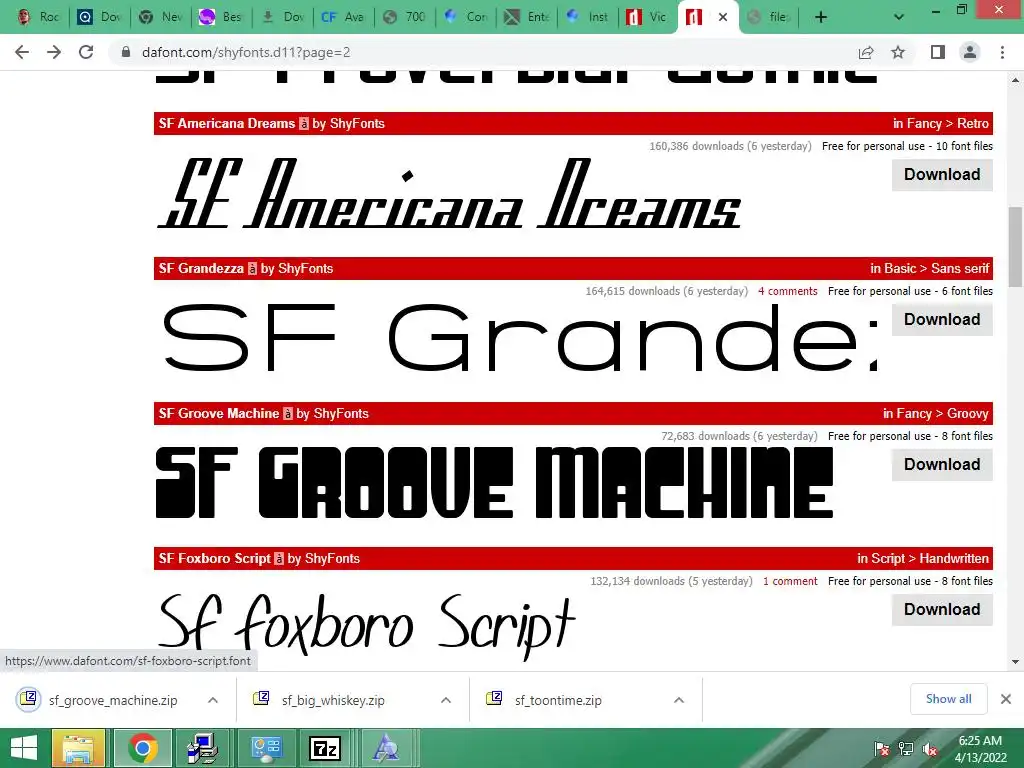View the 4 comments on SF Grandezza

[x=788, y=291]
